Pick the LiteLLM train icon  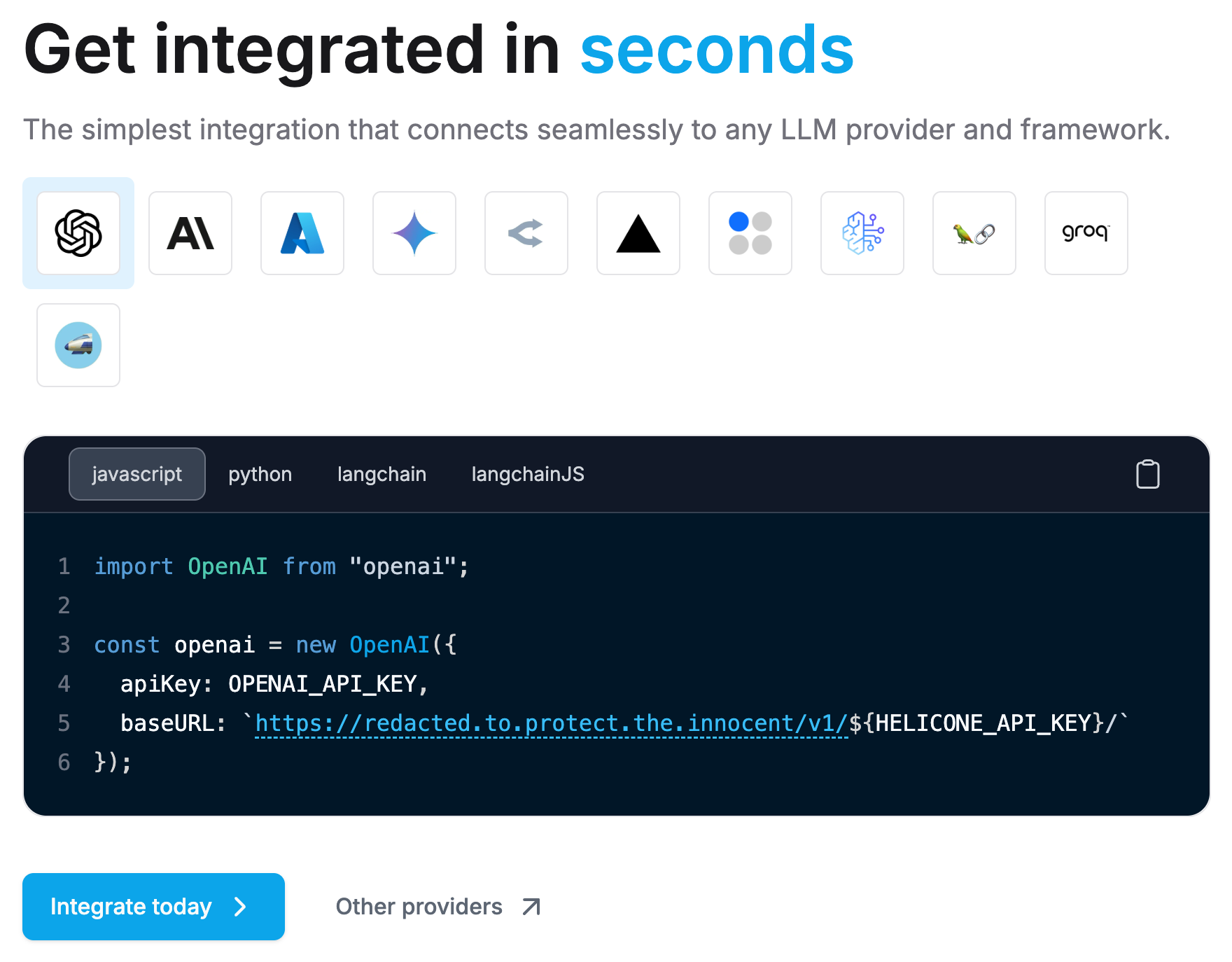pyautogui.click(x=78, y=345)
